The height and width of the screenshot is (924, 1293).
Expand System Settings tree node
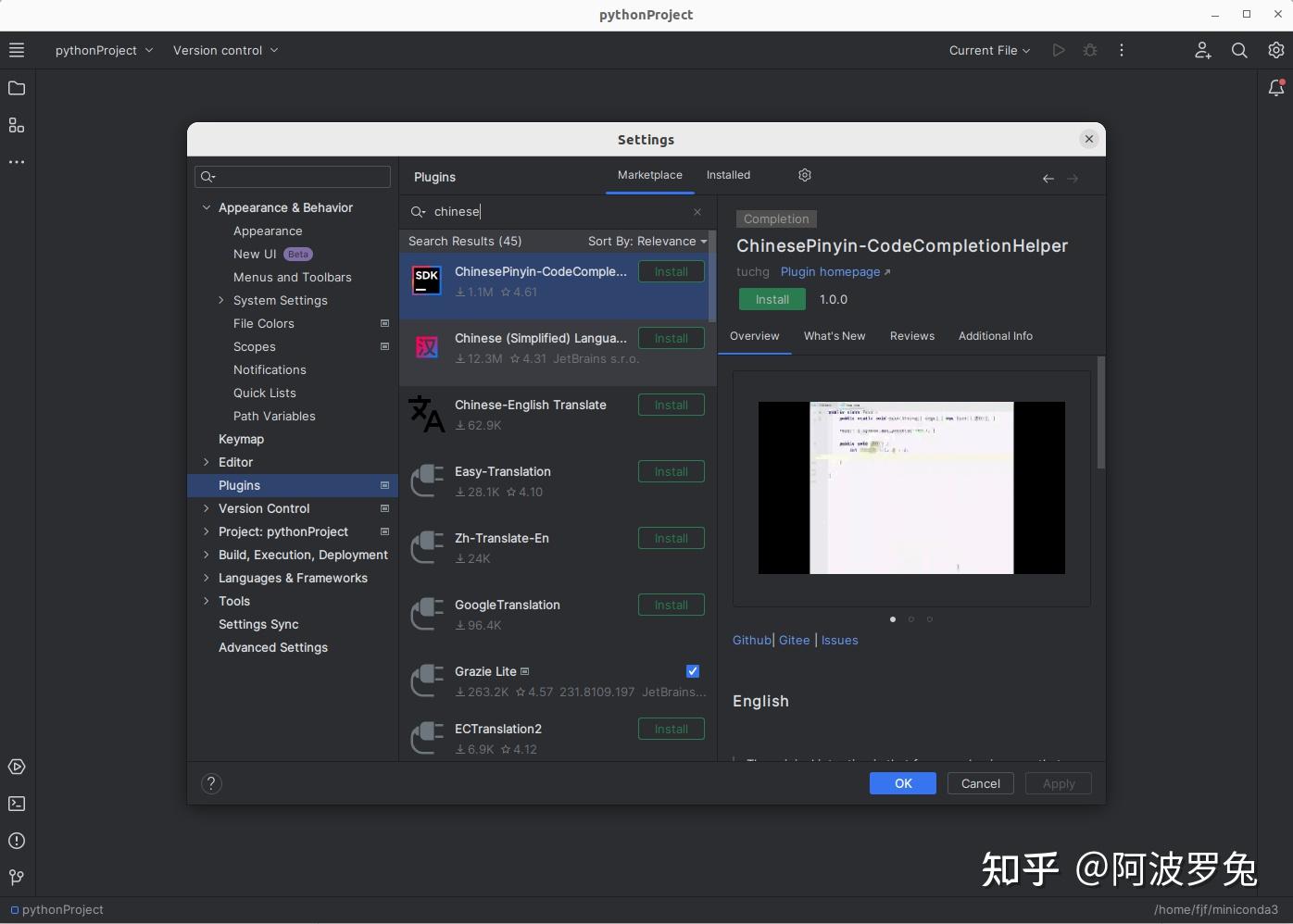click(221, 300)
